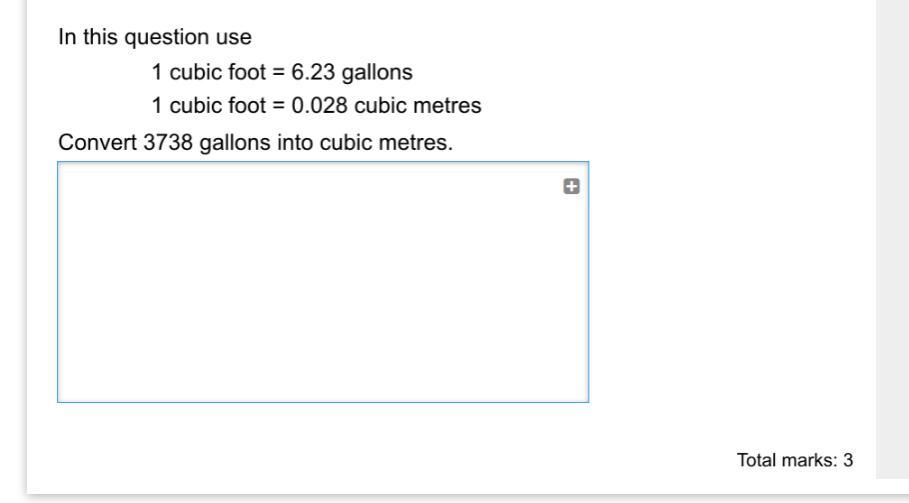
Task: Click the plus icon in the answer box
Action: [x=572, y=185]
